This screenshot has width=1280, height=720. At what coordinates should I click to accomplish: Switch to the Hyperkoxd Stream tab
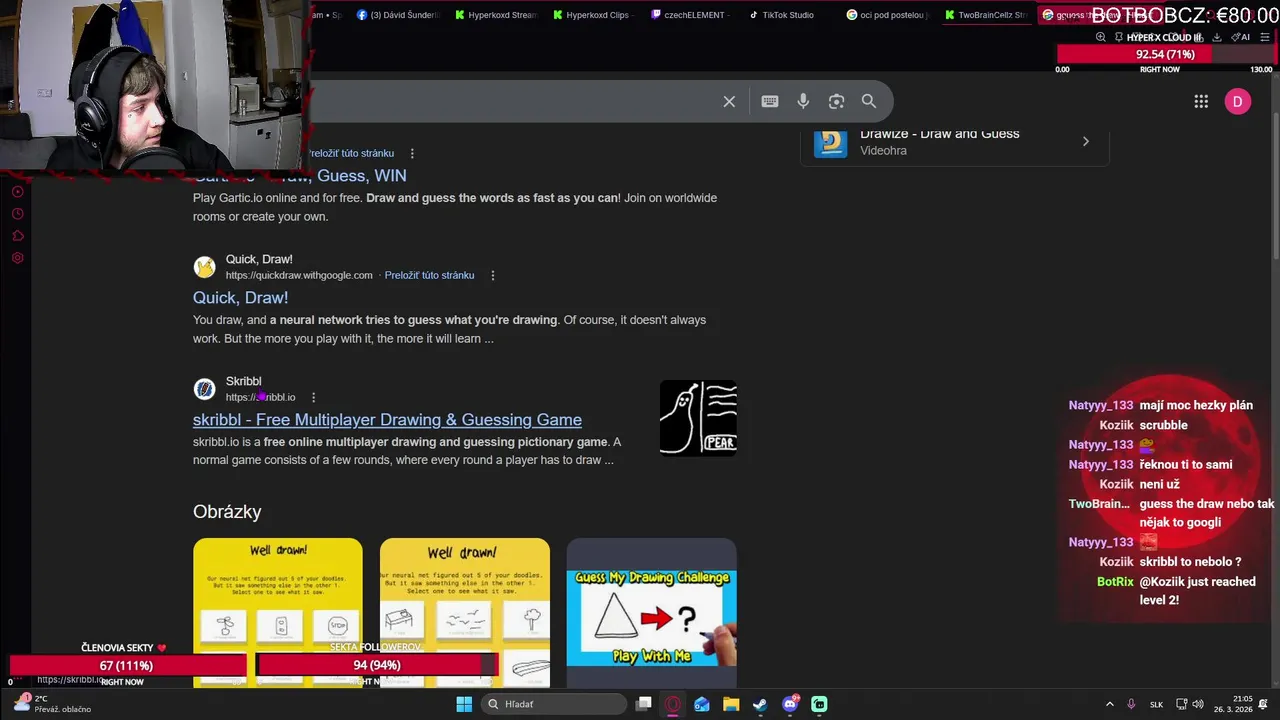click(497, 15)
